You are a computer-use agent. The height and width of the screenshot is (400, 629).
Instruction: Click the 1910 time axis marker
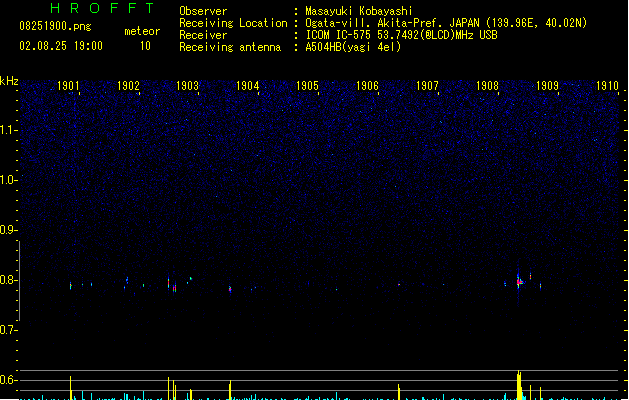pyautogui.click(x=607, y=86)
